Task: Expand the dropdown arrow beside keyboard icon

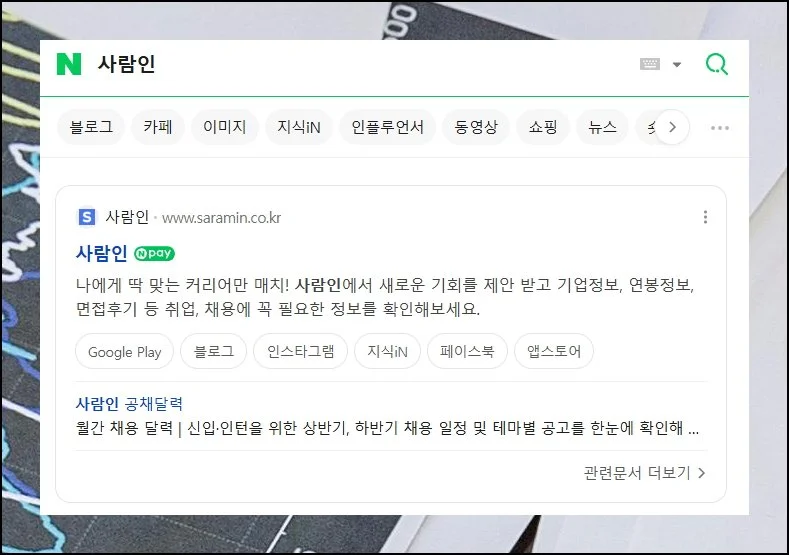Action: tap(677, 64)
